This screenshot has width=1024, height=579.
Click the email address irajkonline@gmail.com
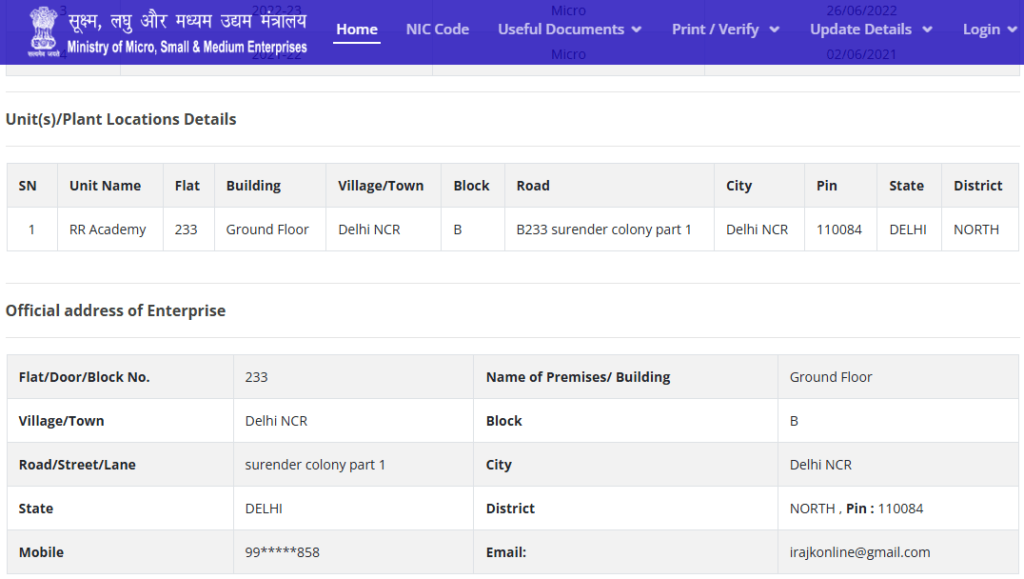pos(860,552)
